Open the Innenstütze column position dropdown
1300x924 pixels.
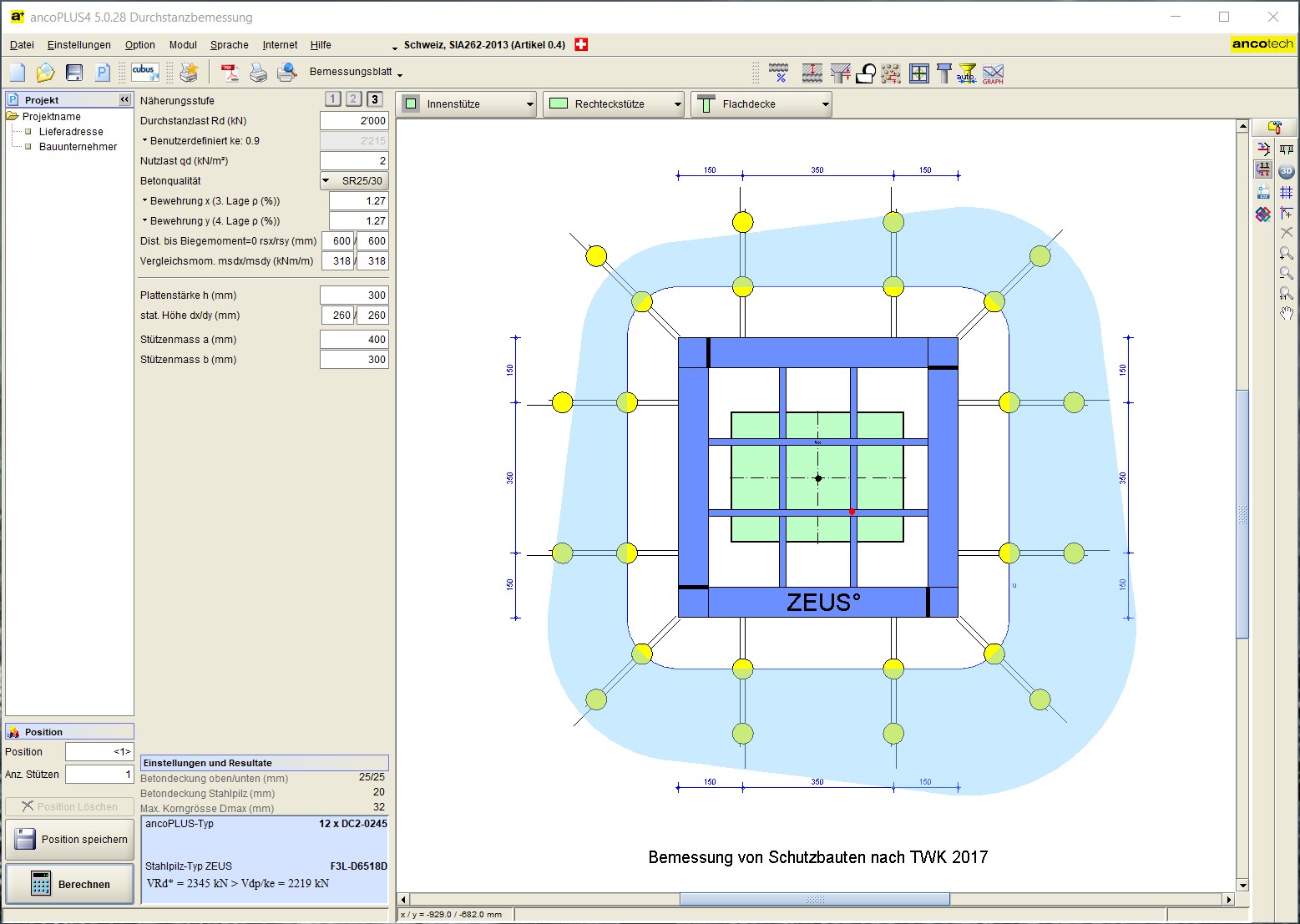click(468, 104)
